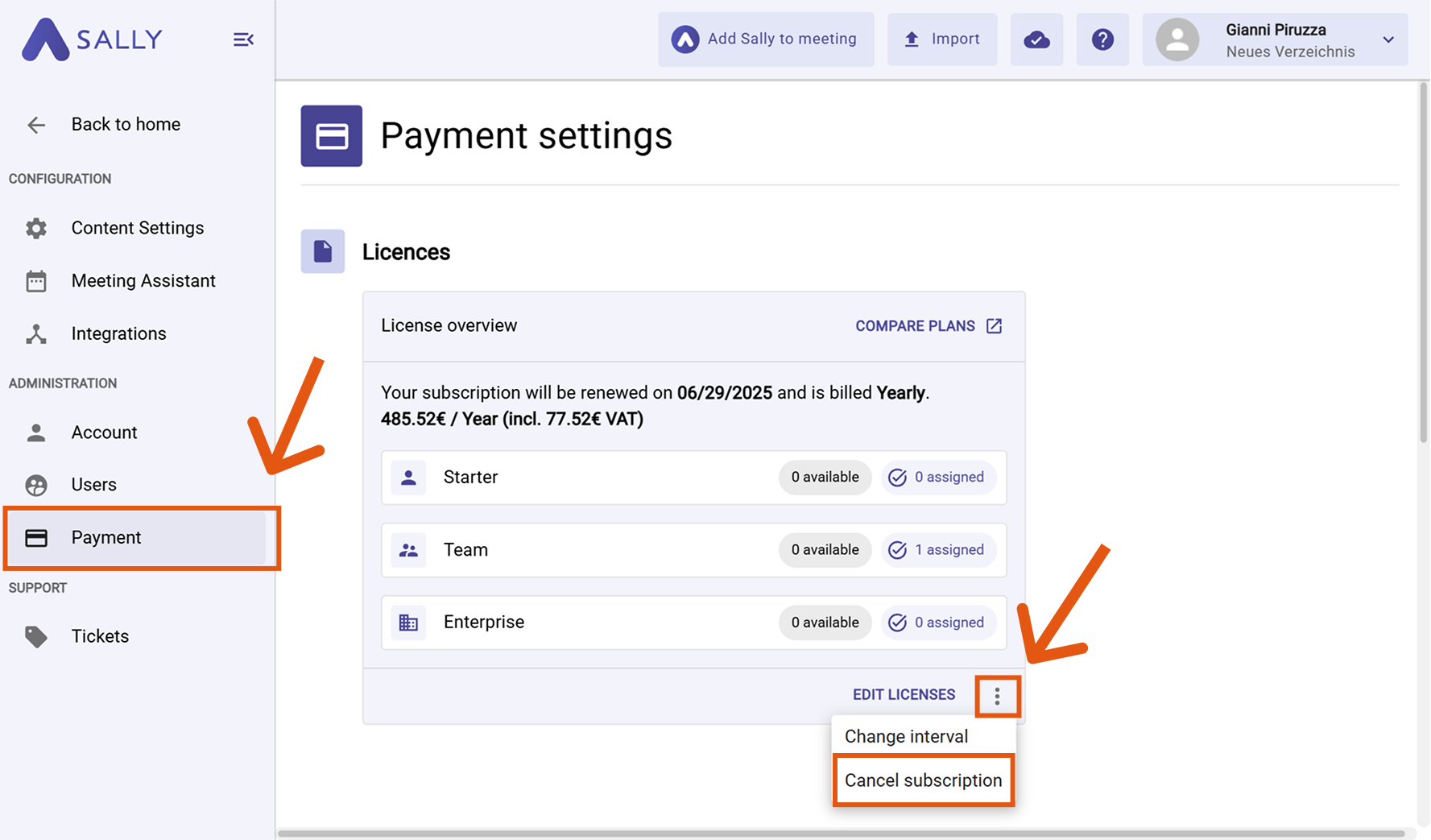Click the Users group icon
The image size is (1431, 840).
click(36, 485)
